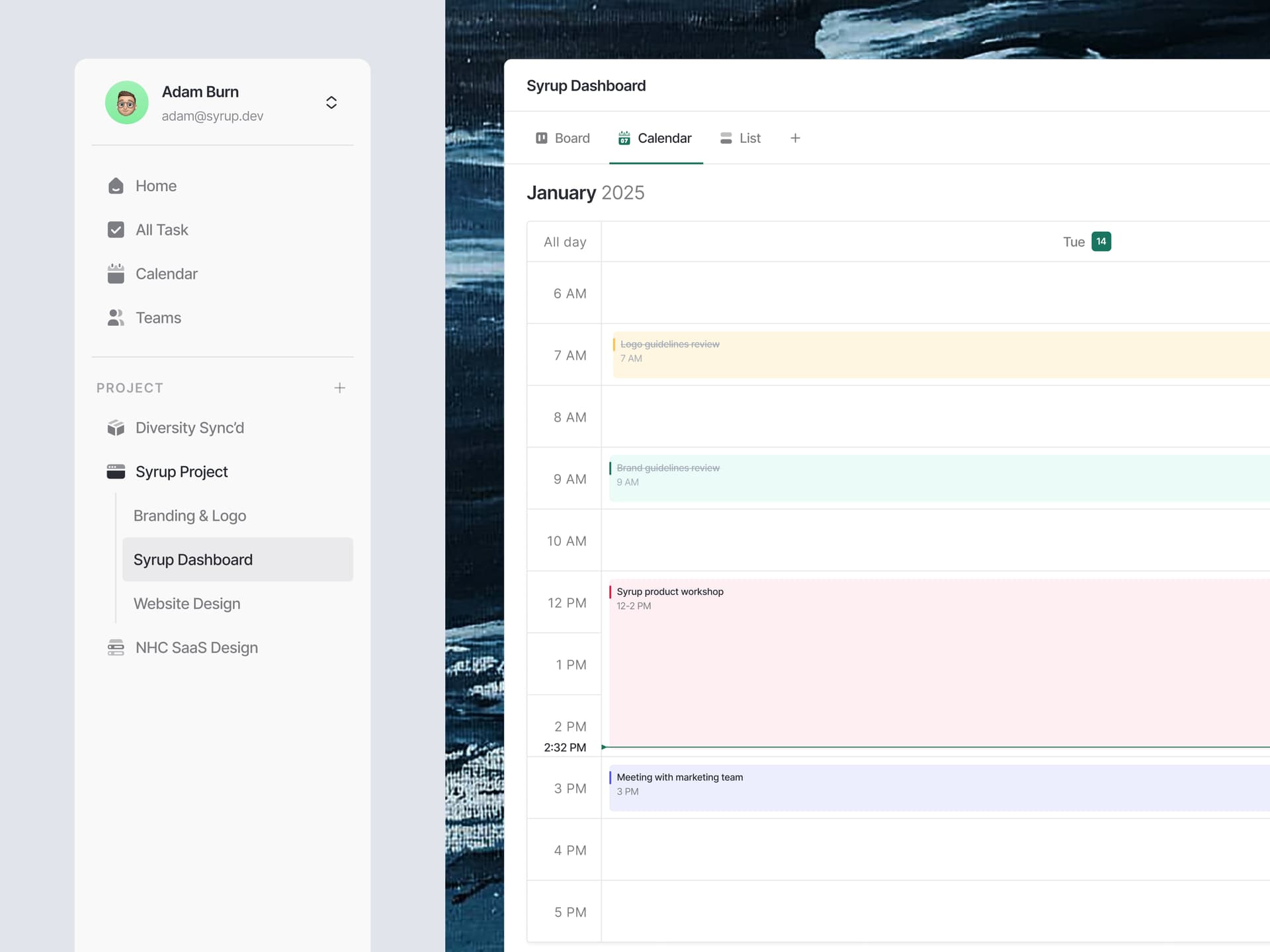Click the 2:32 PM current time marker
Viewport: 1270px width, 952px height.
pos(565,747)
